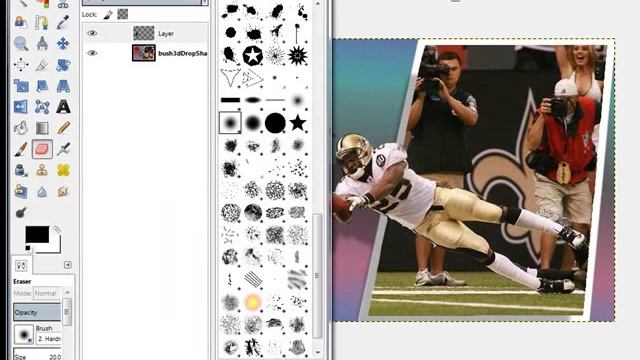Select the Perspective Clone tool
The height and width of the screenshot is (360, 640).
21,191
